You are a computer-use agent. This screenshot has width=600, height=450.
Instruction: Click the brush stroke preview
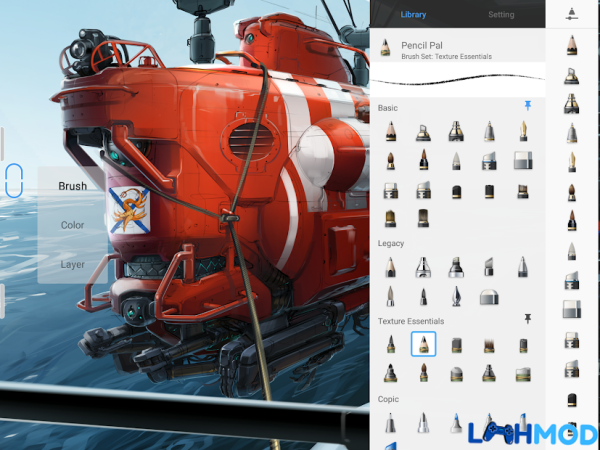(458, 80)
